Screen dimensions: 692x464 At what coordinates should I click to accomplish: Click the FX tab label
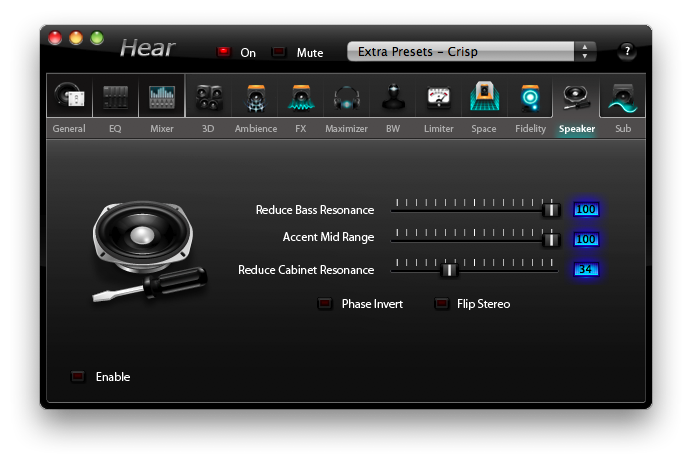click(301, 128)
